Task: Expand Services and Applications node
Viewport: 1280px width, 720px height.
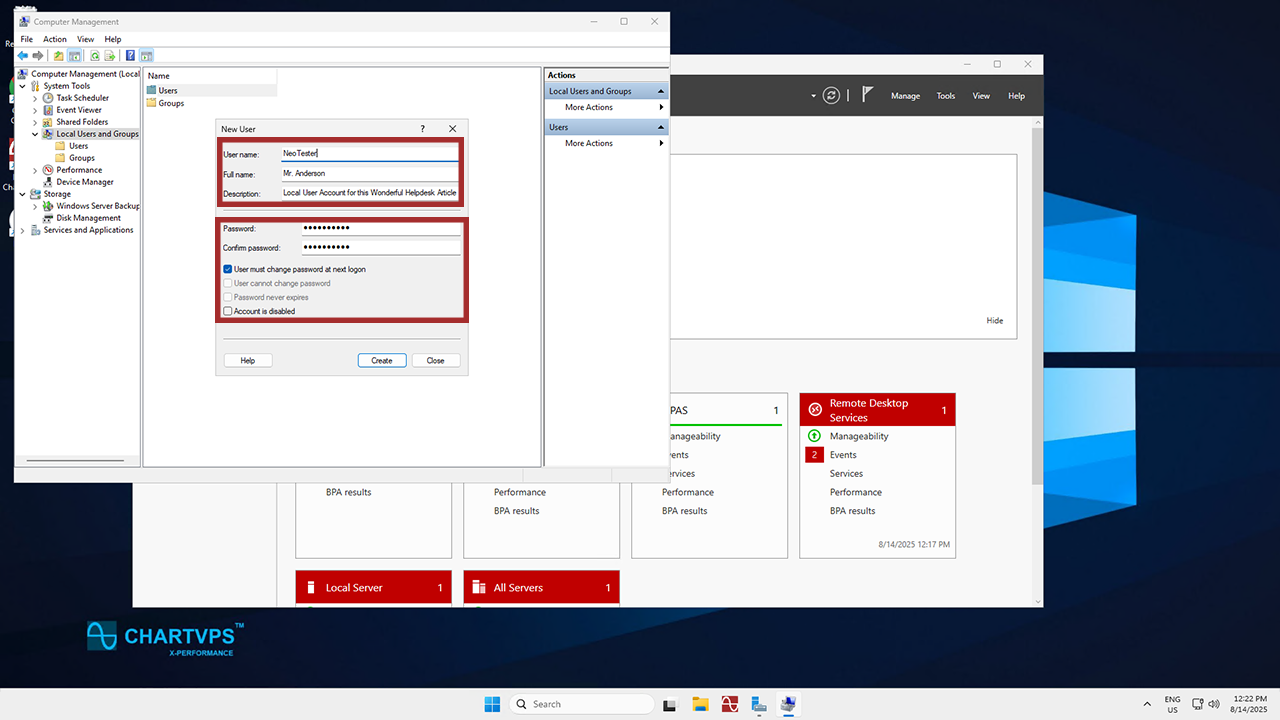Action: 23,230
